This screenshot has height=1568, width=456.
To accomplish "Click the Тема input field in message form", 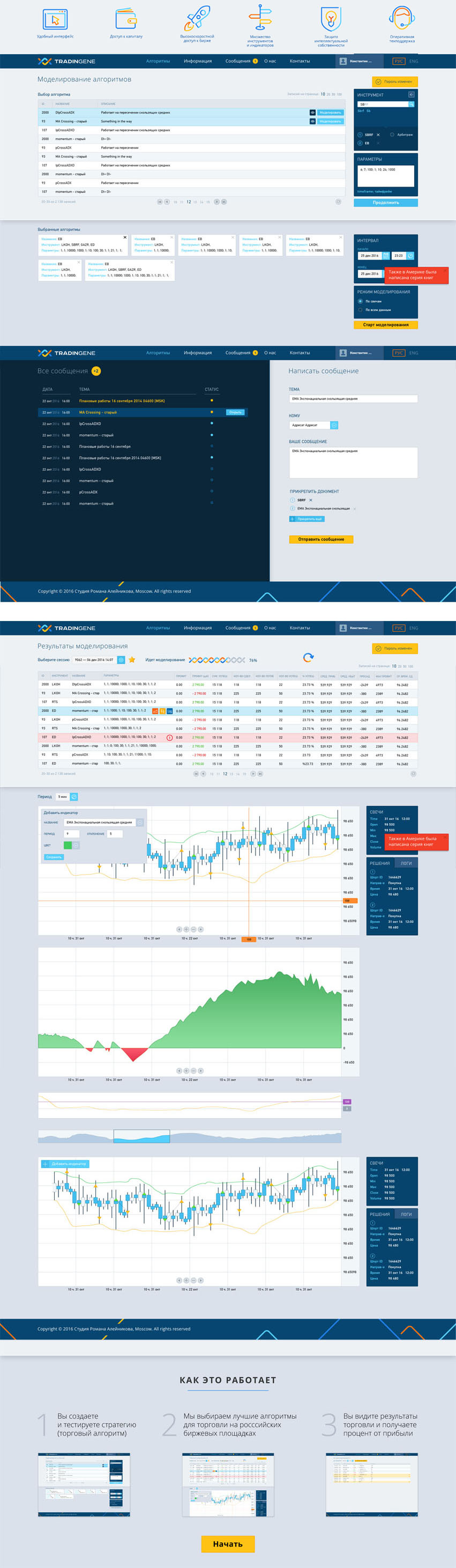I will pyautogui.click(x=353, y=398).
